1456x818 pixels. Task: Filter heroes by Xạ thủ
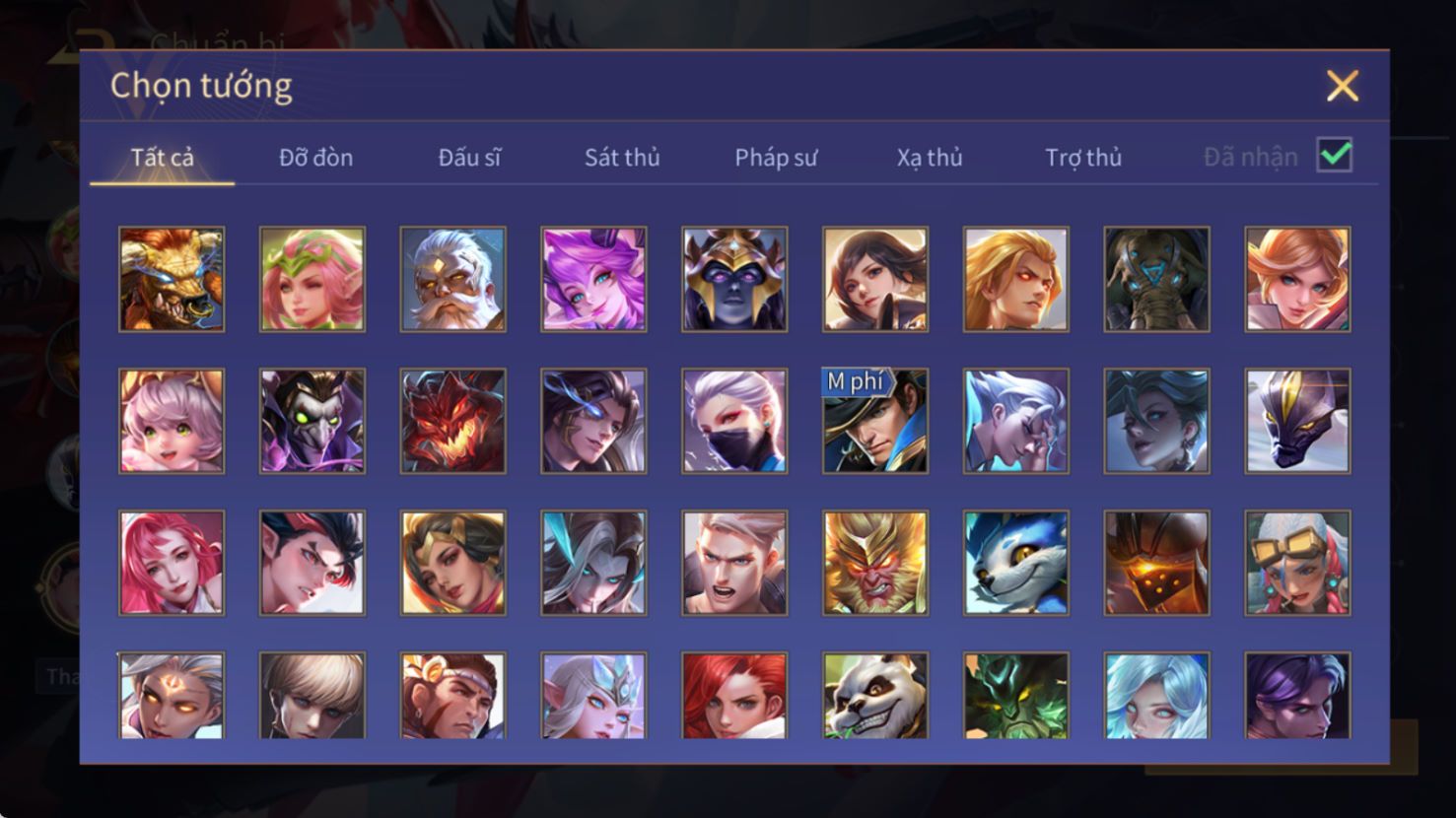(930, 158)
